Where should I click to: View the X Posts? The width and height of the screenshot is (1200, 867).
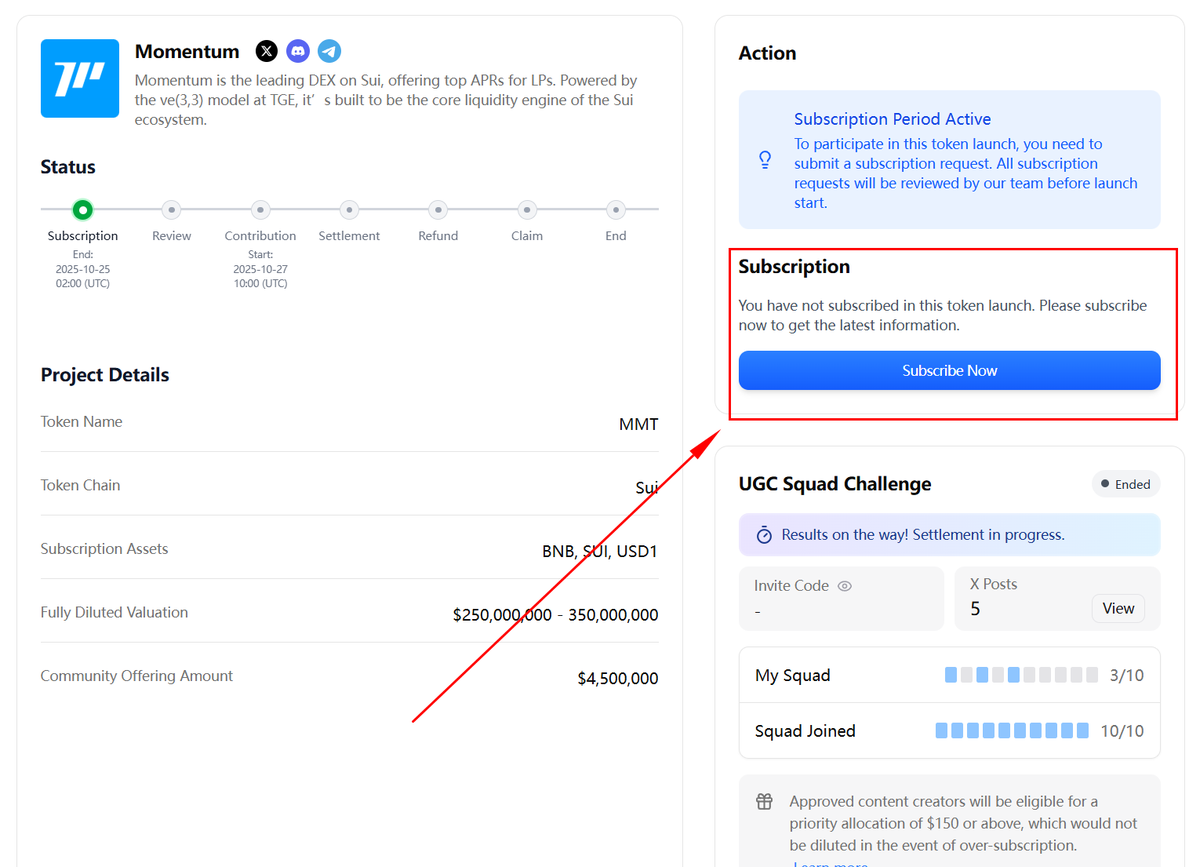1118,608
